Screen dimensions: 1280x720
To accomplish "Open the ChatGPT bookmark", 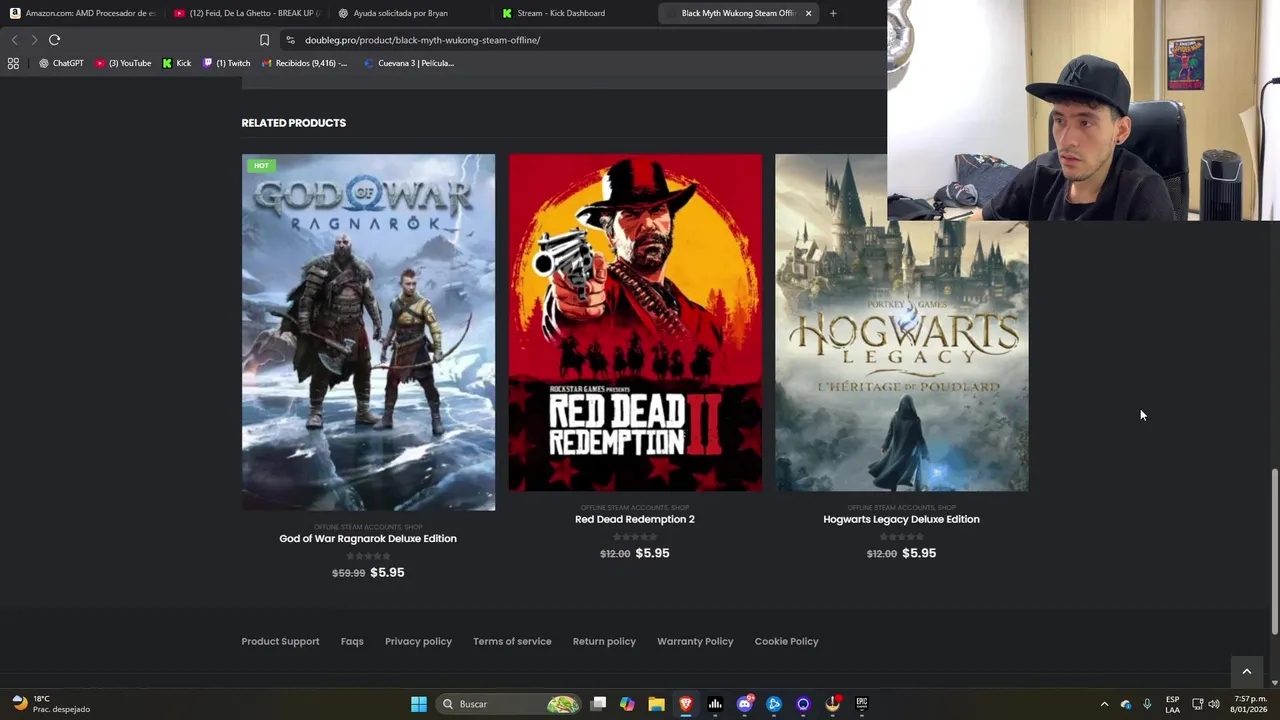I will [61, 63].
